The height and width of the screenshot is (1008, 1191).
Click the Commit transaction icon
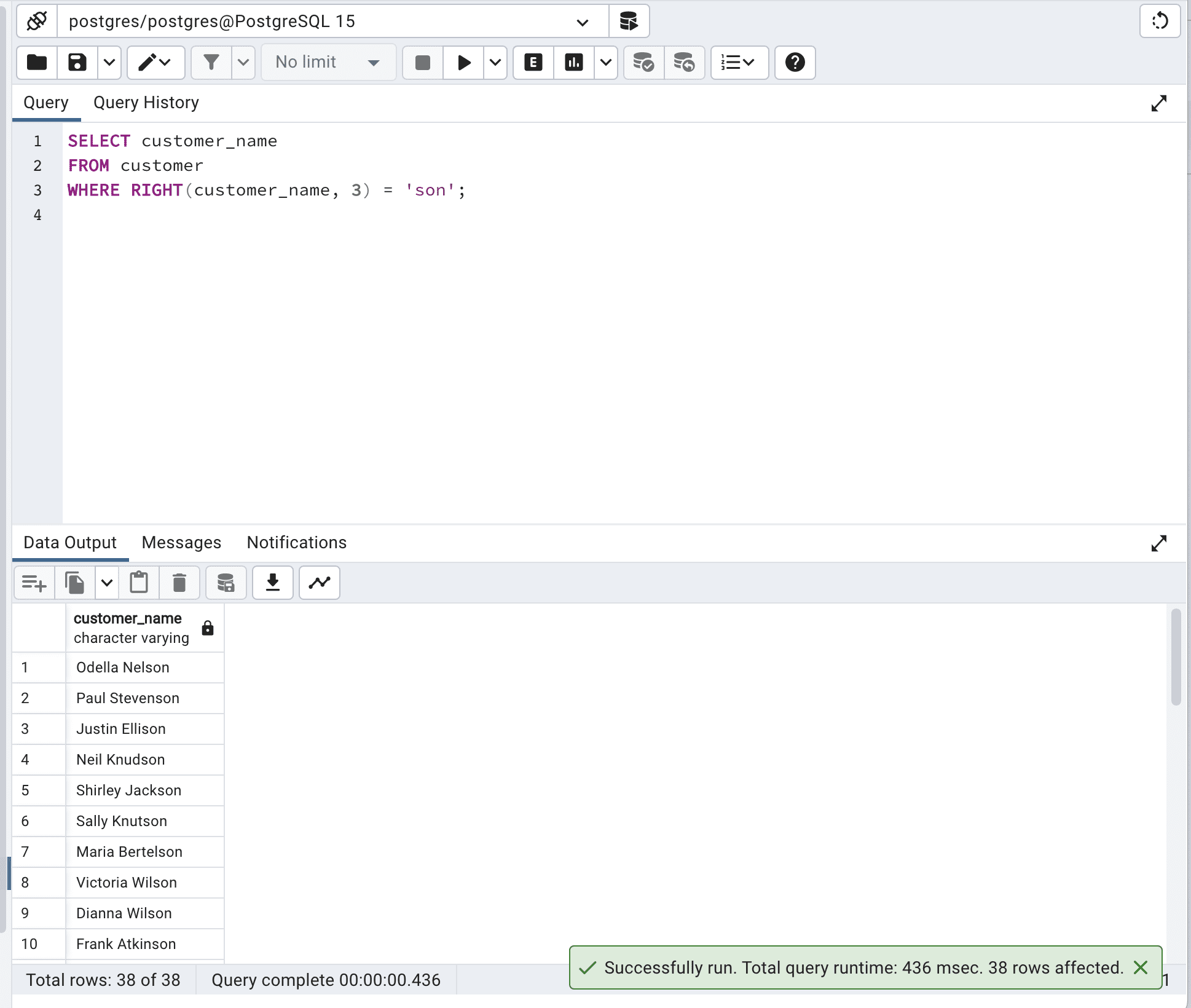(x=643, y=62)
